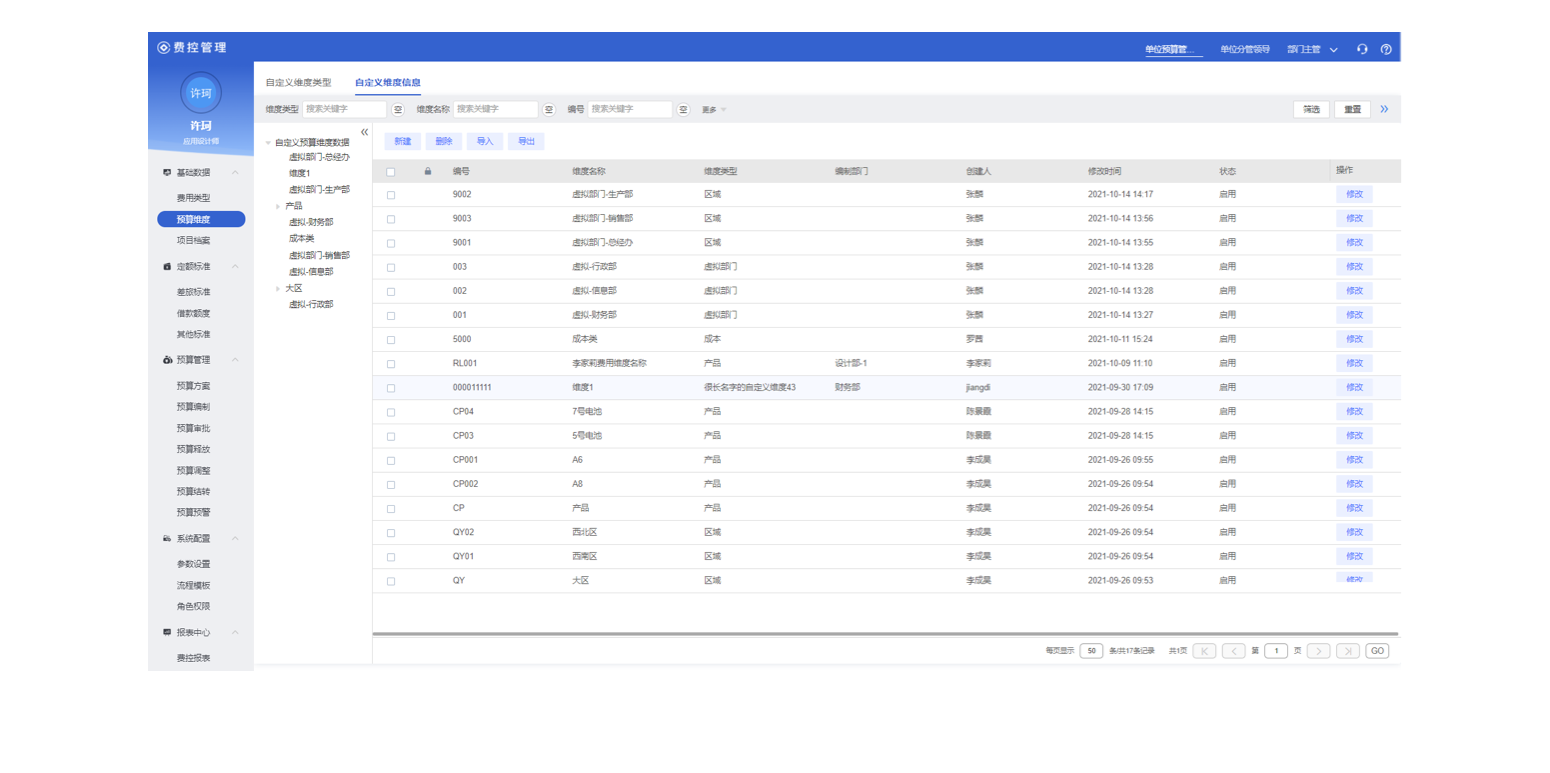Open 预算编制 in the sidebar menu
1550x773 pixels.
193,407
